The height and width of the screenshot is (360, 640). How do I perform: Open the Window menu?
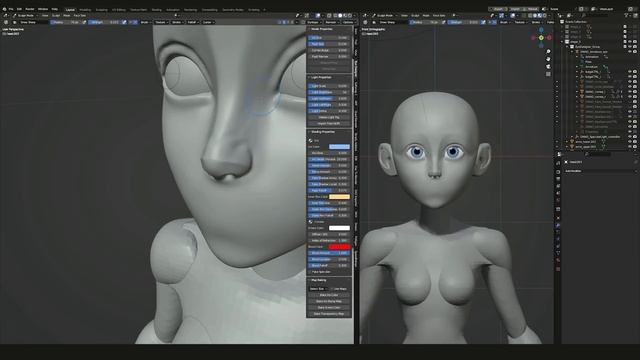(x=43, y=9)
